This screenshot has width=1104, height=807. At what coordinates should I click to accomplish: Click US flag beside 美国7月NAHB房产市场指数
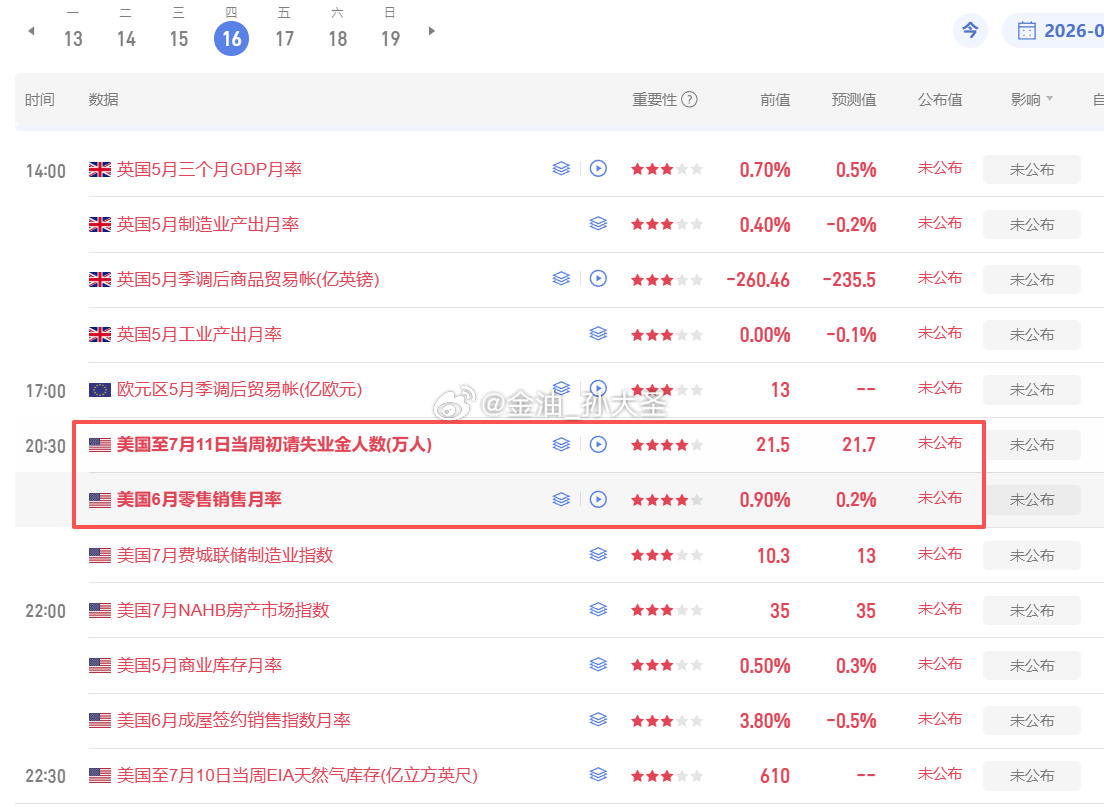pos(100,611)
